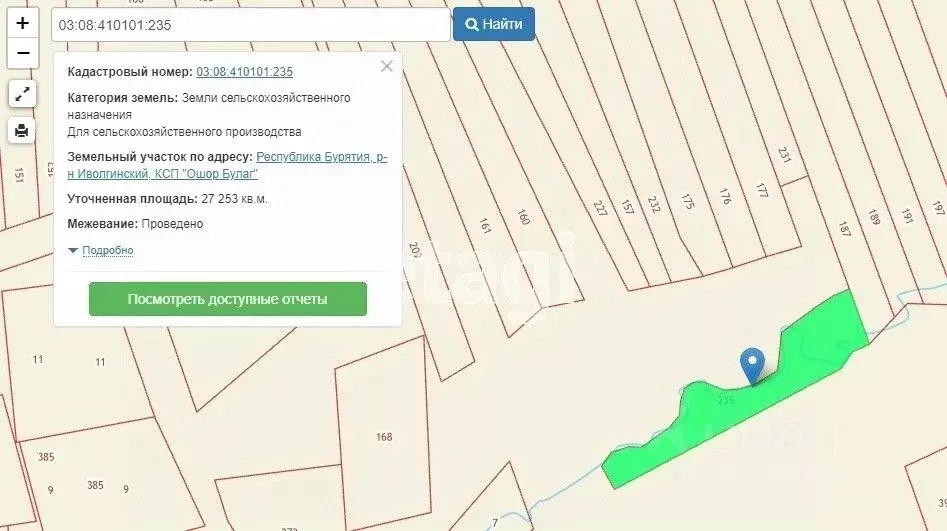Focus the cadastral number search field

coord(250,25)
